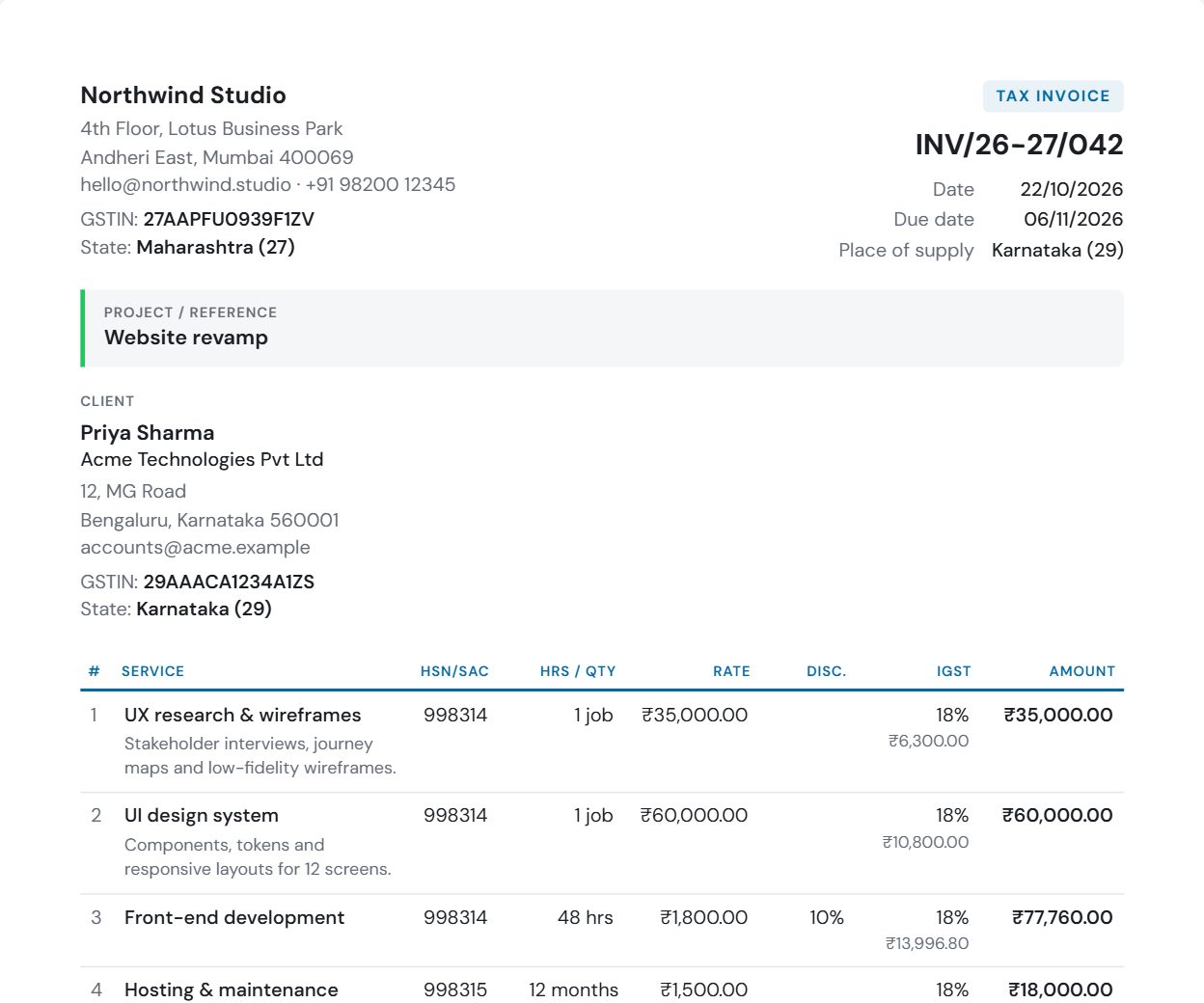Screen dimensions: 1204x1003
Task: Click the HSN/SAC column header
Action: 454,671
